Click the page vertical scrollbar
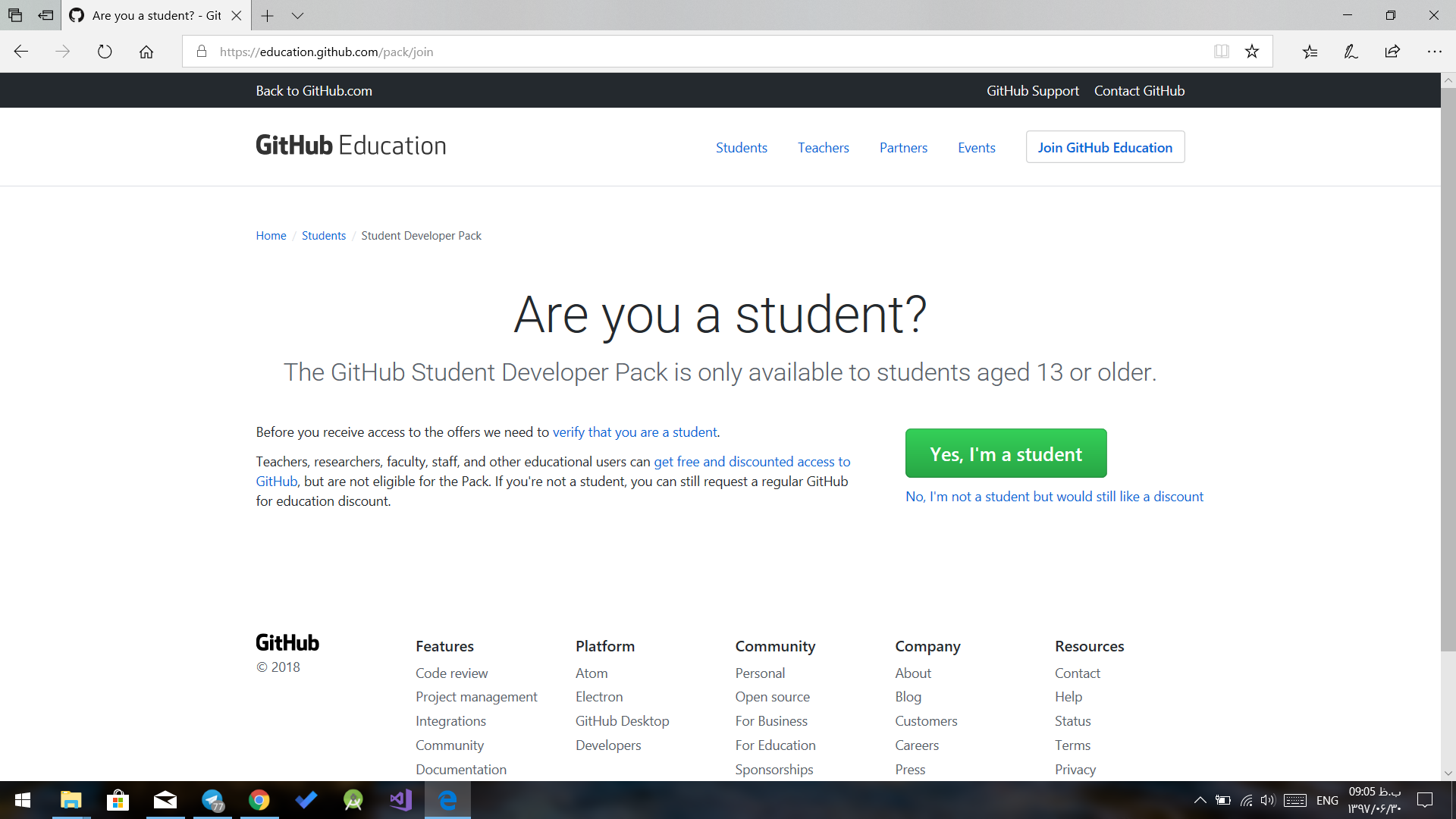This screenshot has height=819, width=1456. click(x=1448, y=369)
